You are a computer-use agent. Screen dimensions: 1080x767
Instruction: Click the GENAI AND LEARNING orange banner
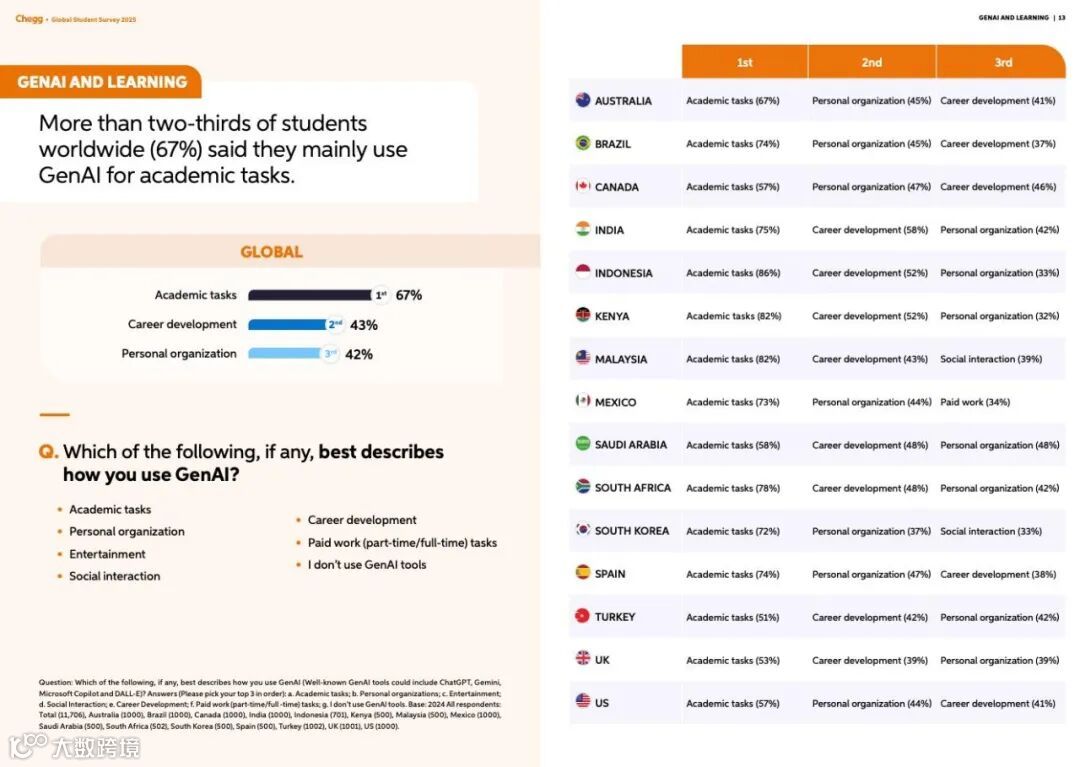click(x=102, y=82)
